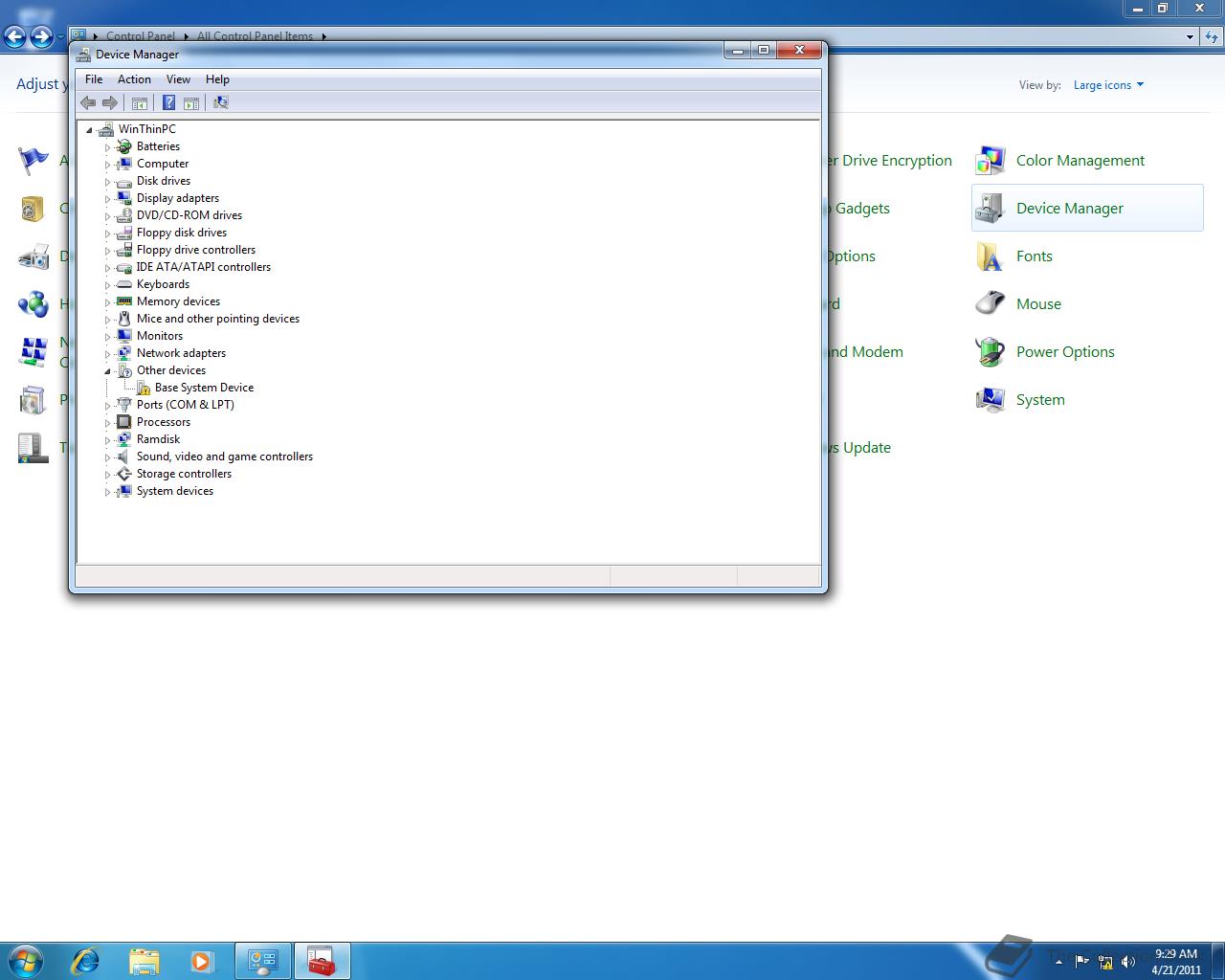Click the volume speaker tray icon
The image size is (1225, 980).
point(1129,961)
